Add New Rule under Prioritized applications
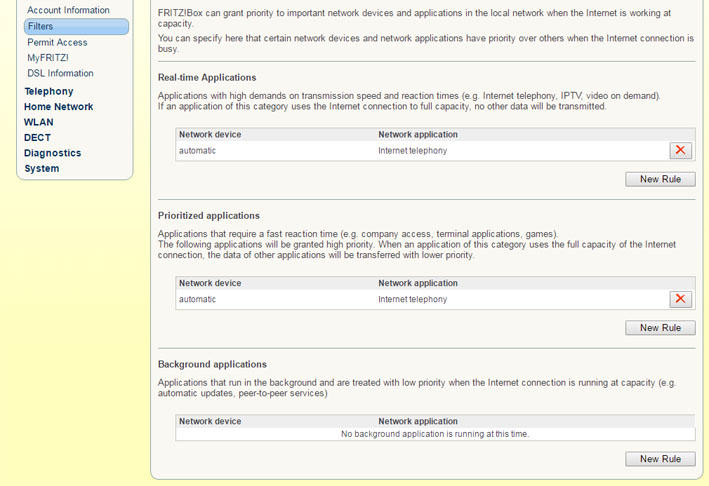The height and width of the screenshot is (486, 709). point(660,328)
